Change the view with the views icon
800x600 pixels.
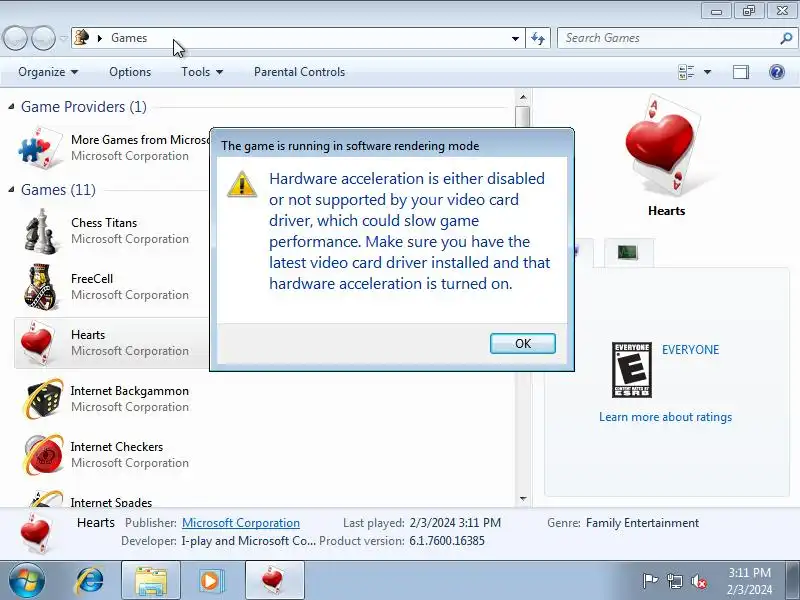pyautogui.click(x=686, y=72)
